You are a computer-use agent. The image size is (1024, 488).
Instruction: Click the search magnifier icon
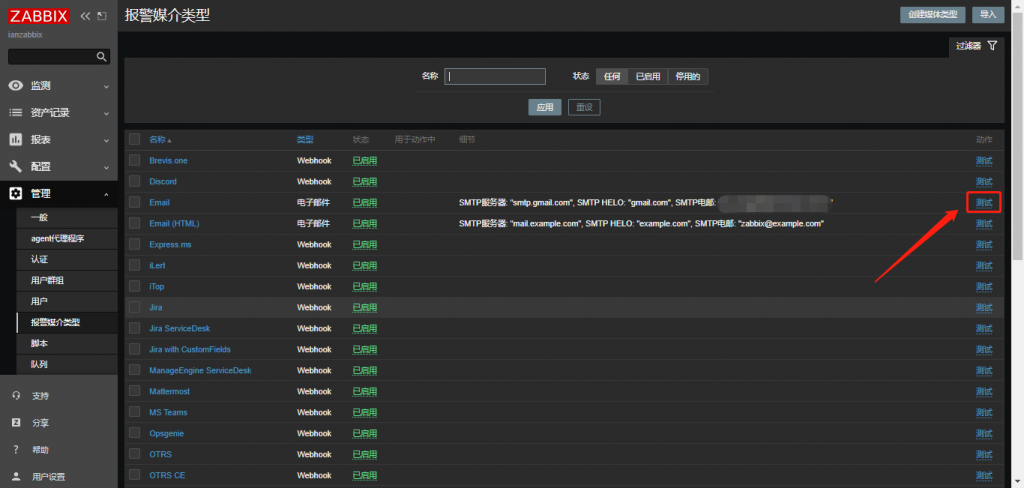(101, 57)
